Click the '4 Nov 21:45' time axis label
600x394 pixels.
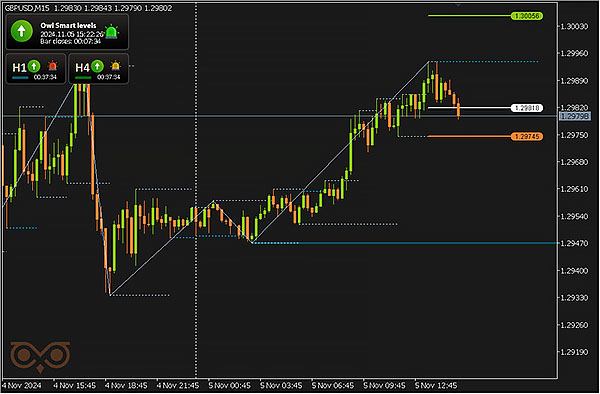pos(178,385)
